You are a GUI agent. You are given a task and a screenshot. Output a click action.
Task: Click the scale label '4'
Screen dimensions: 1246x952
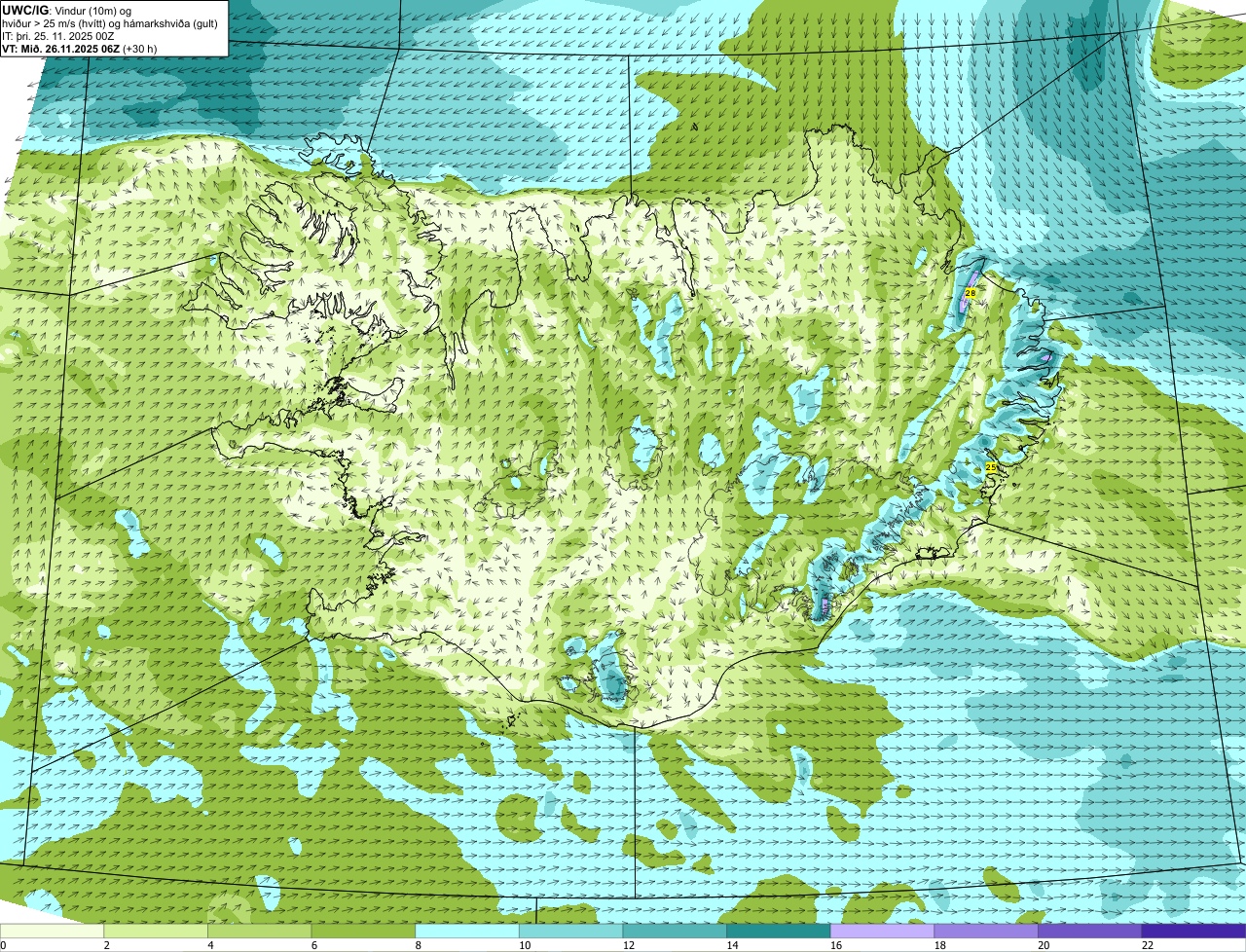pyautogui.click(x=210, y=945)
